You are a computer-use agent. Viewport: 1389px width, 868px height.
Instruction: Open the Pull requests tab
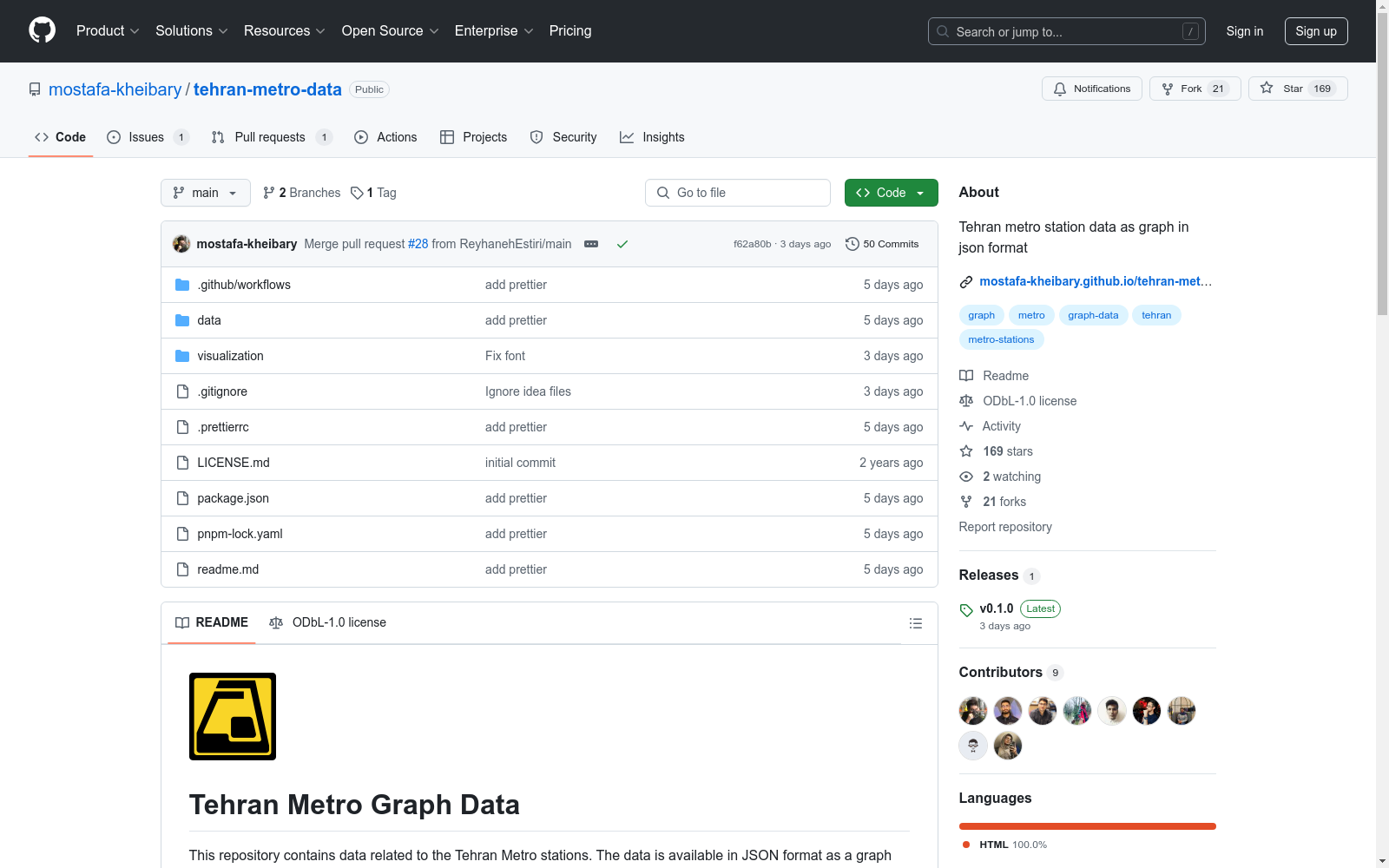pos(272,137)
